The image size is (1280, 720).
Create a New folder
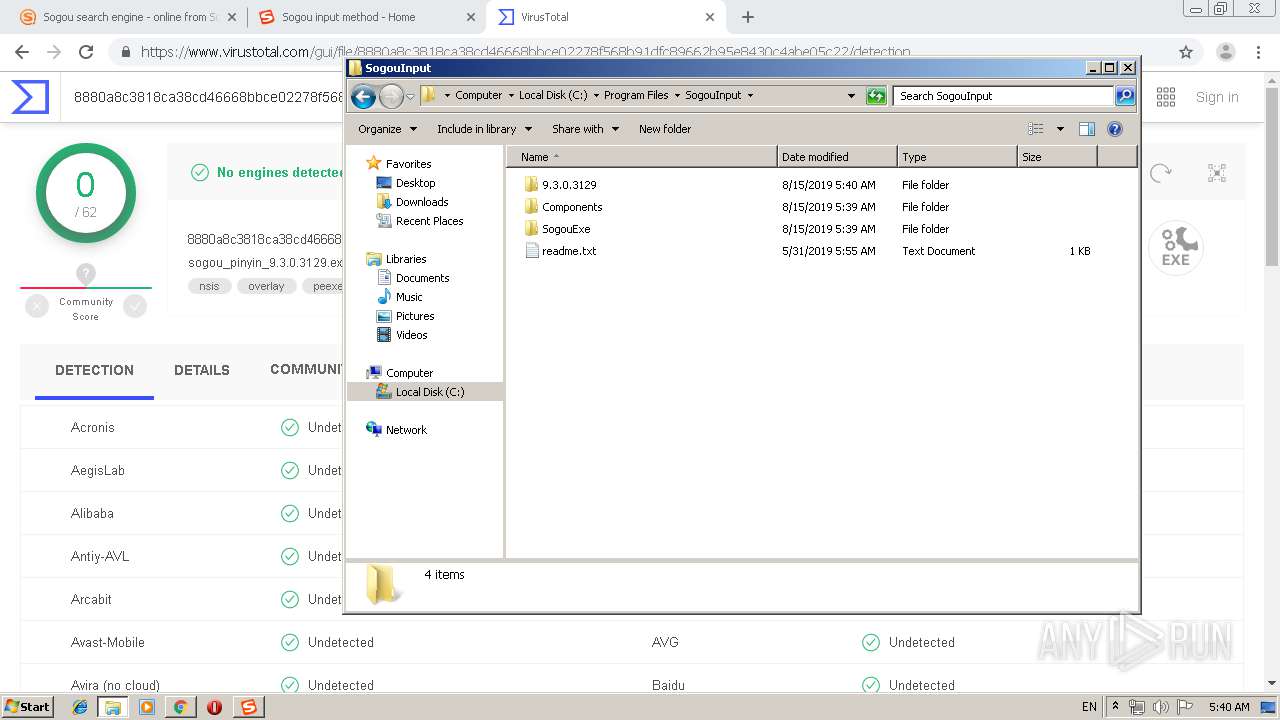[x=665, y=129]
